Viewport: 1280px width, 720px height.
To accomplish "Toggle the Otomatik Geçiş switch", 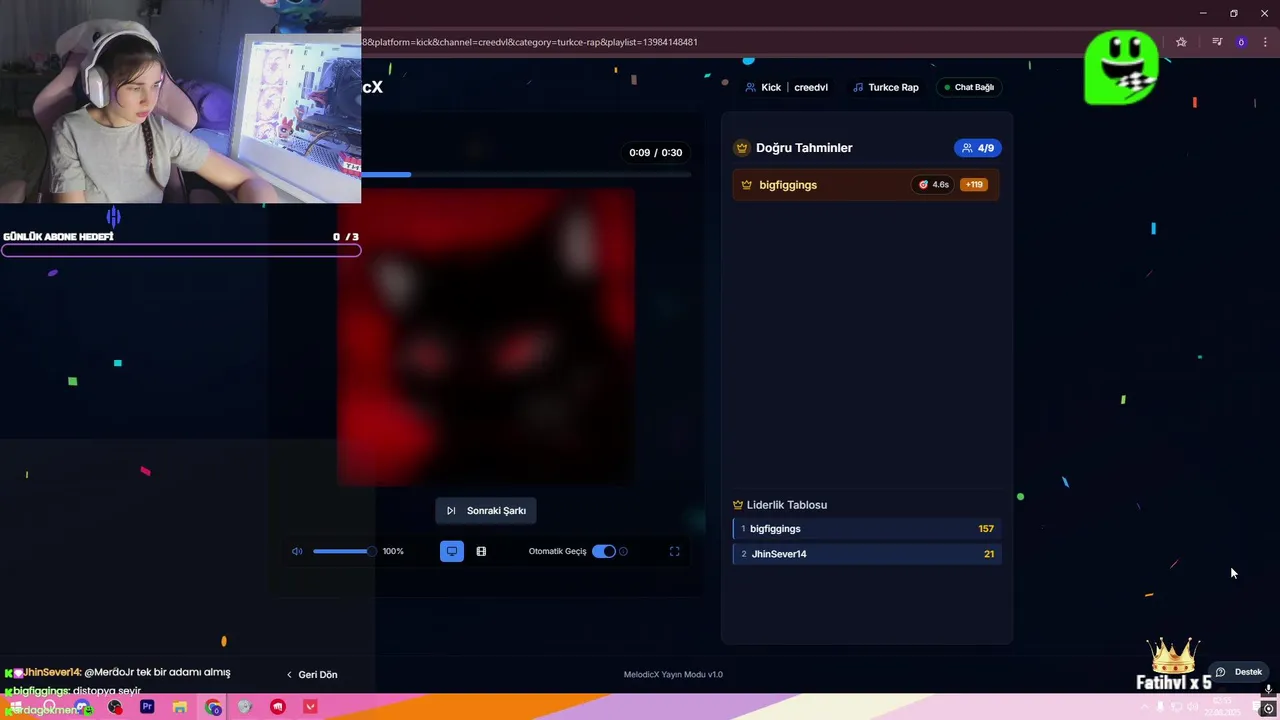I will pos(603,551).
